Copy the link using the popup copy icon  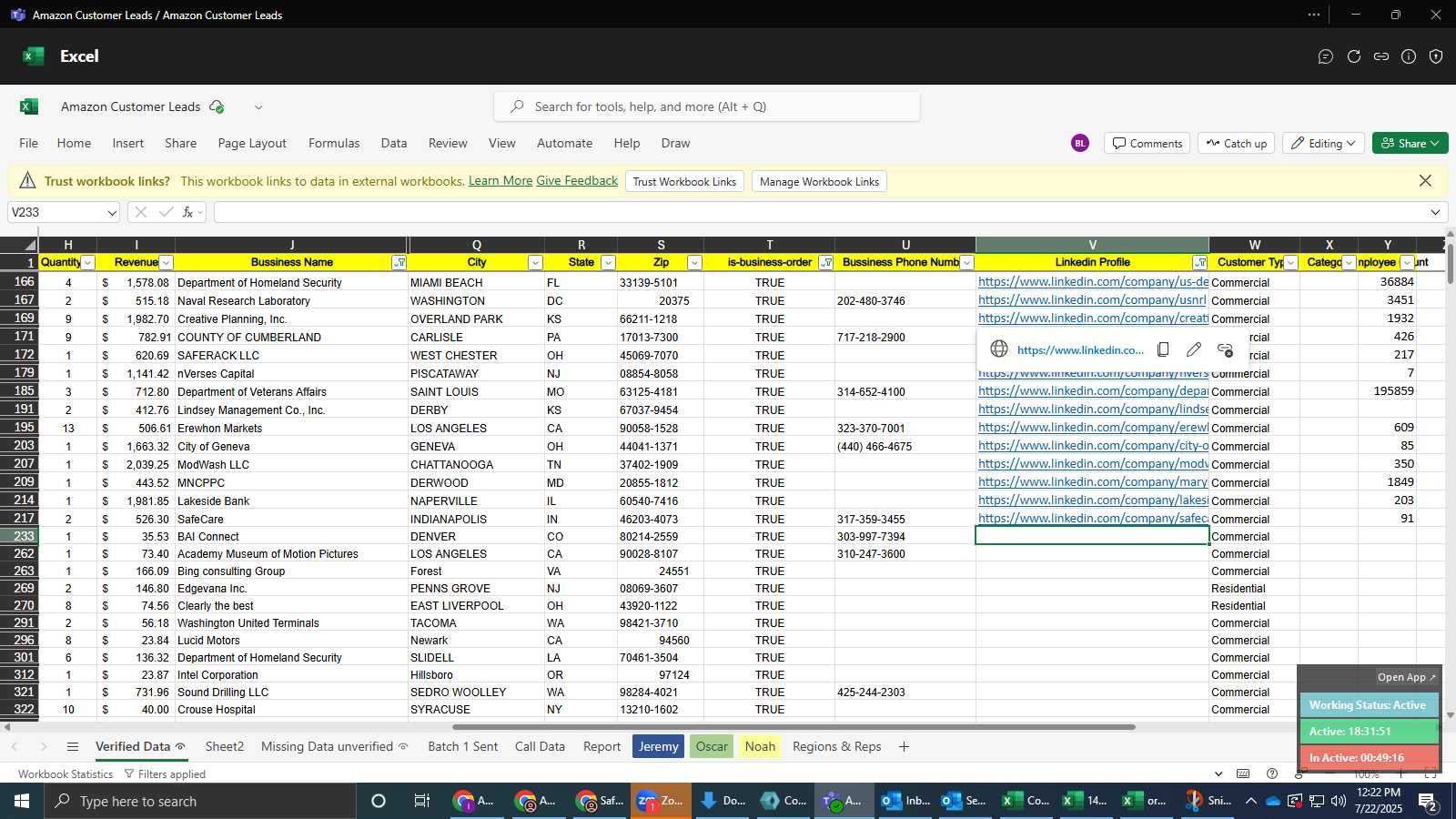point(1163,349)
